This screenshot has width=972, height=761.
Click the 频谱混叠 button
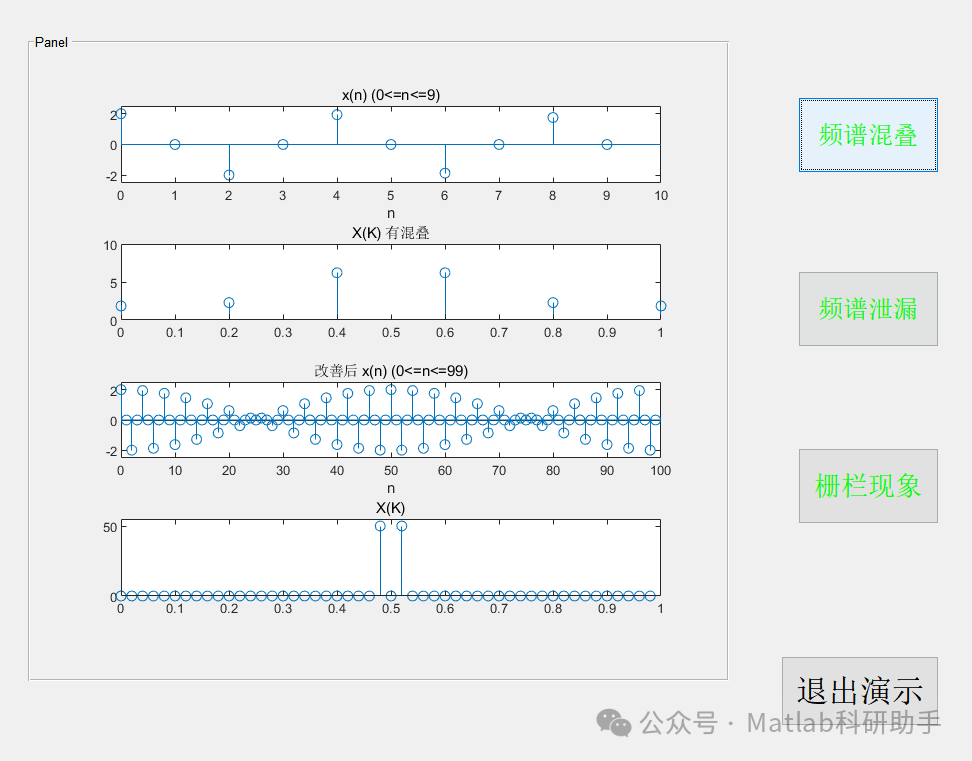click(868, 135)
